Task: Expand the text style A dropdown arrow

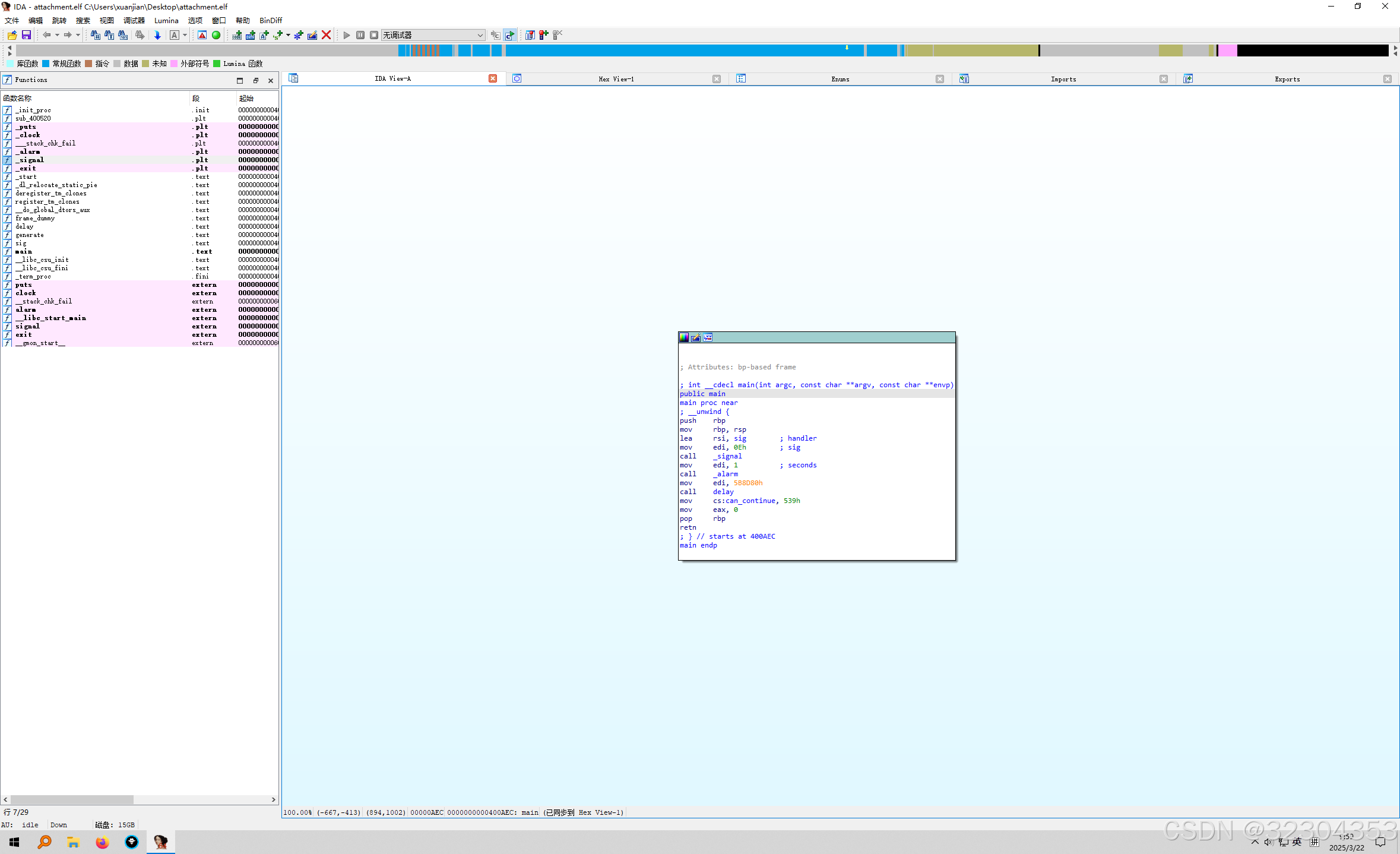Action: (185, 35)
